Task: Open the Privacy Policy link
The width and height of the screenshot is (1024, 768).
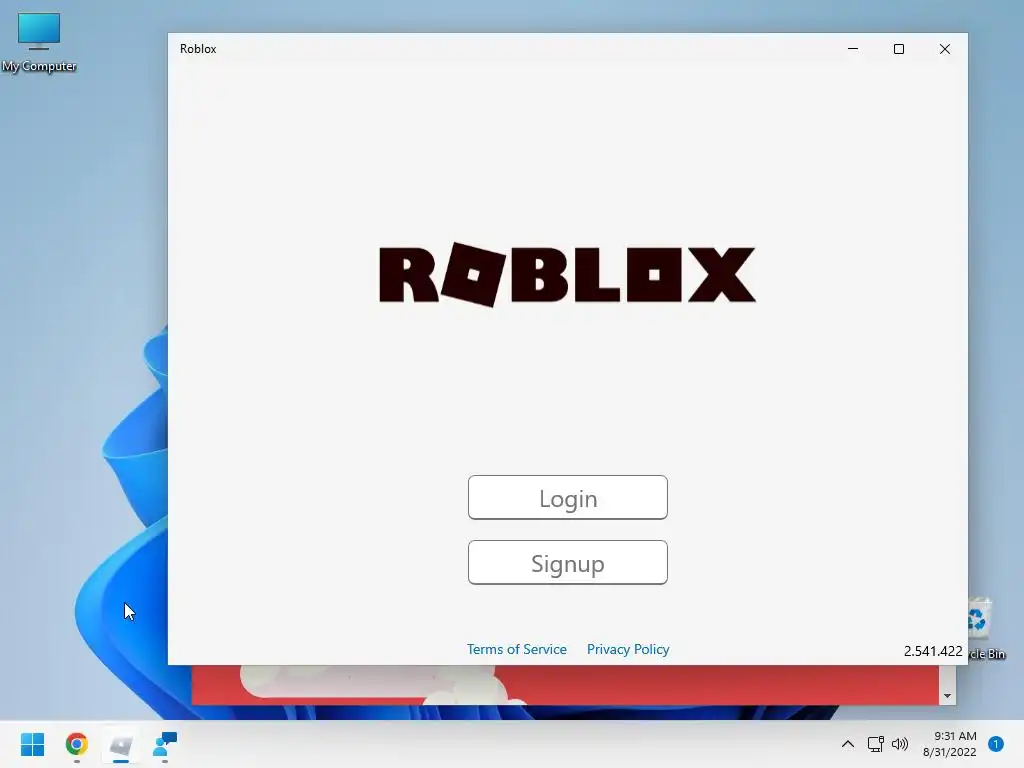Action: click(628, 649)
